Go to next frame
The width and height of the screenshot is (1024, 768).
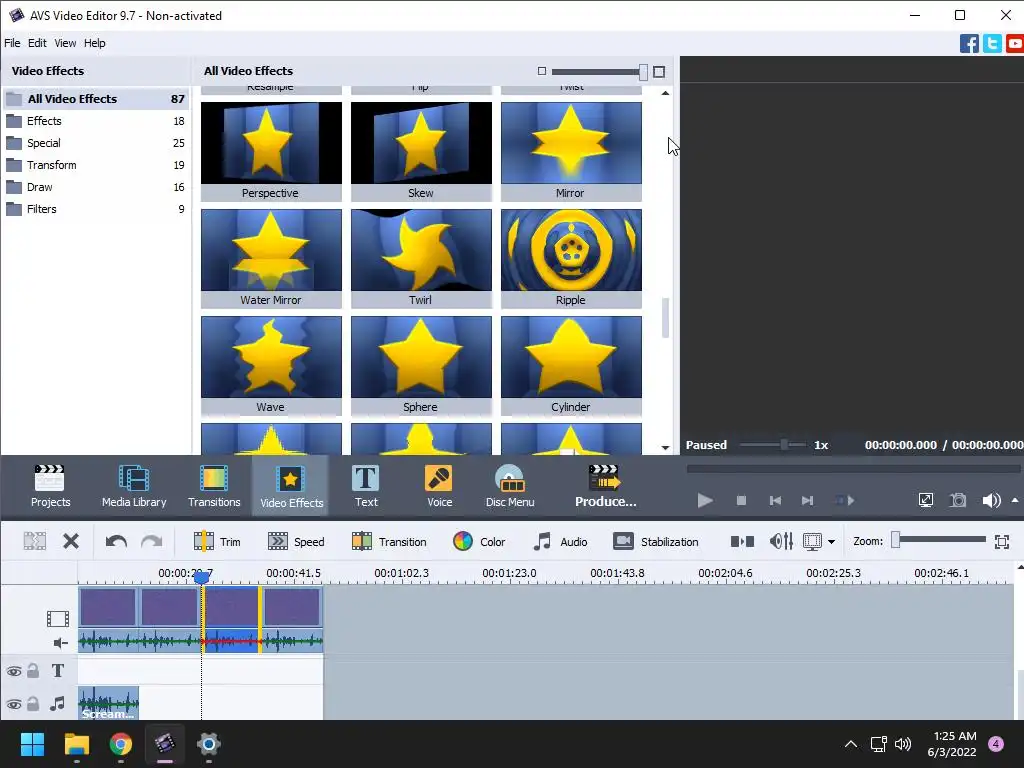pos(808,500)
